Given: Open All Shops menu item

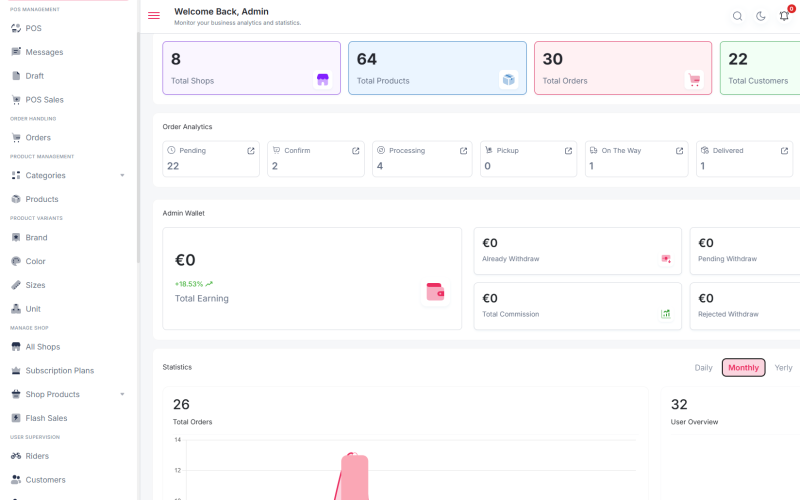Looking at the screenshot, I should tap(43, 346).
